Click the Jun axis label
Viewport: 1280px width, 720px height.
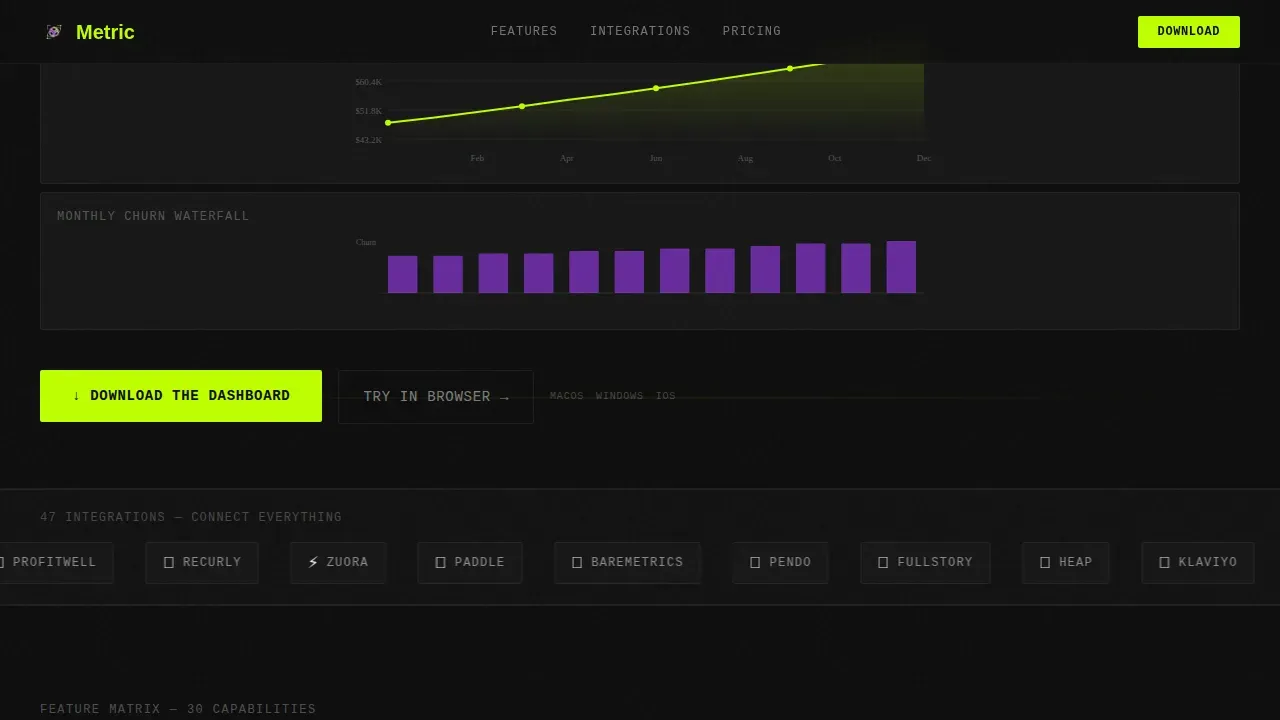(656, 158)
